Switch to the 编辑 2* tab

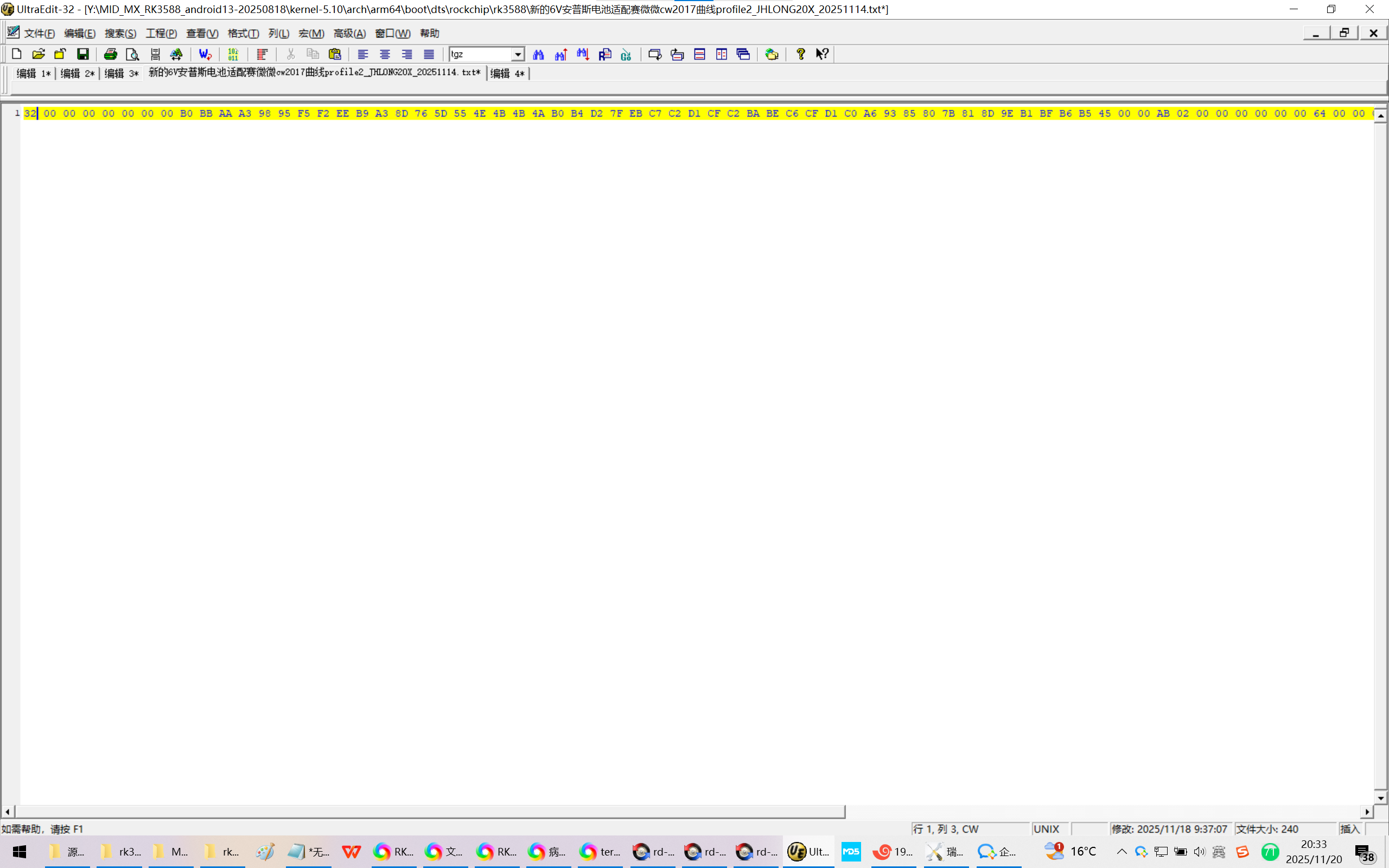(78, 73)
